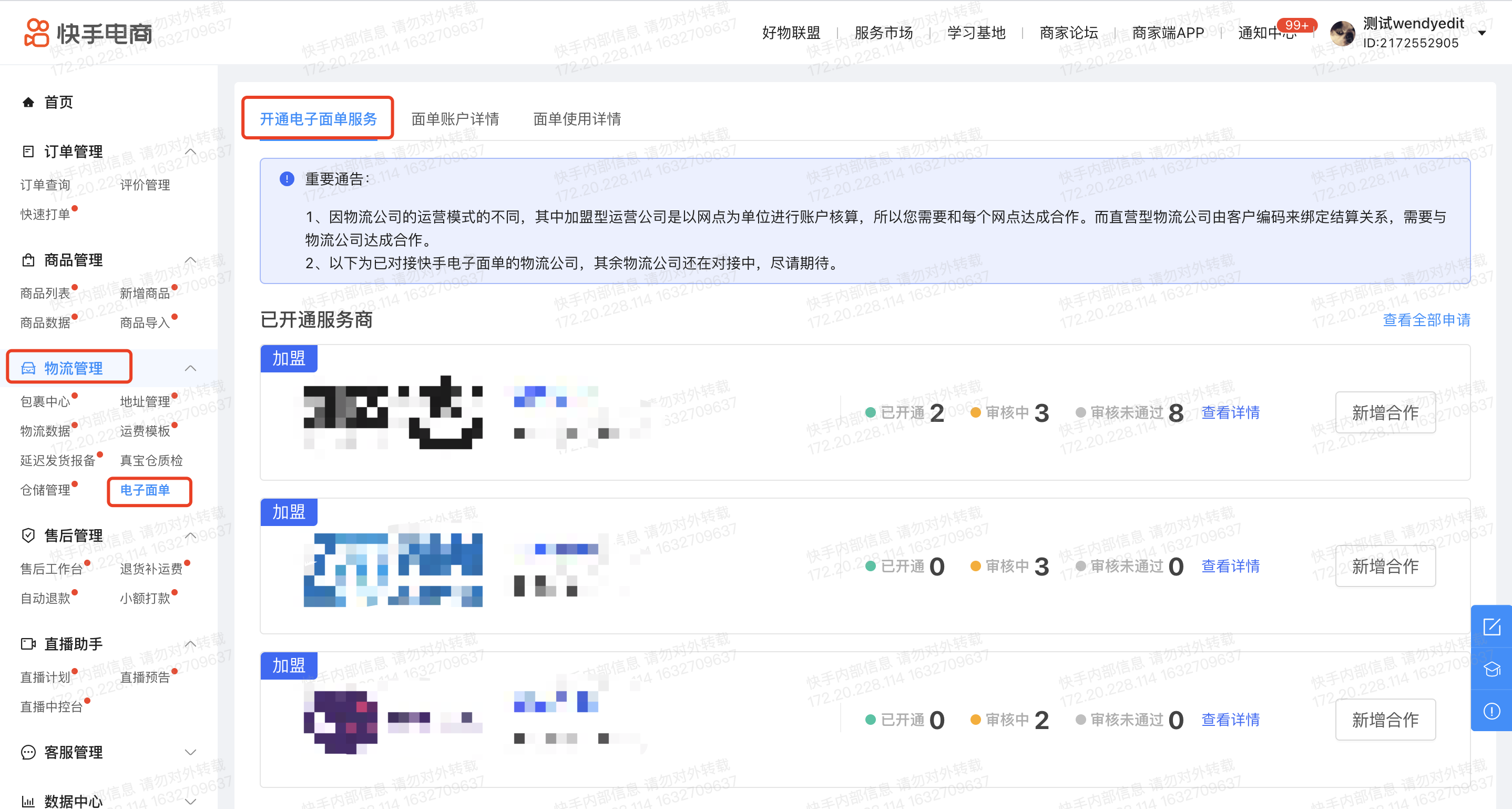The width and height of the screenshot is (1512, 809).
Task: Select 电子面单 in sidebar
Action: tap(145, 490)
